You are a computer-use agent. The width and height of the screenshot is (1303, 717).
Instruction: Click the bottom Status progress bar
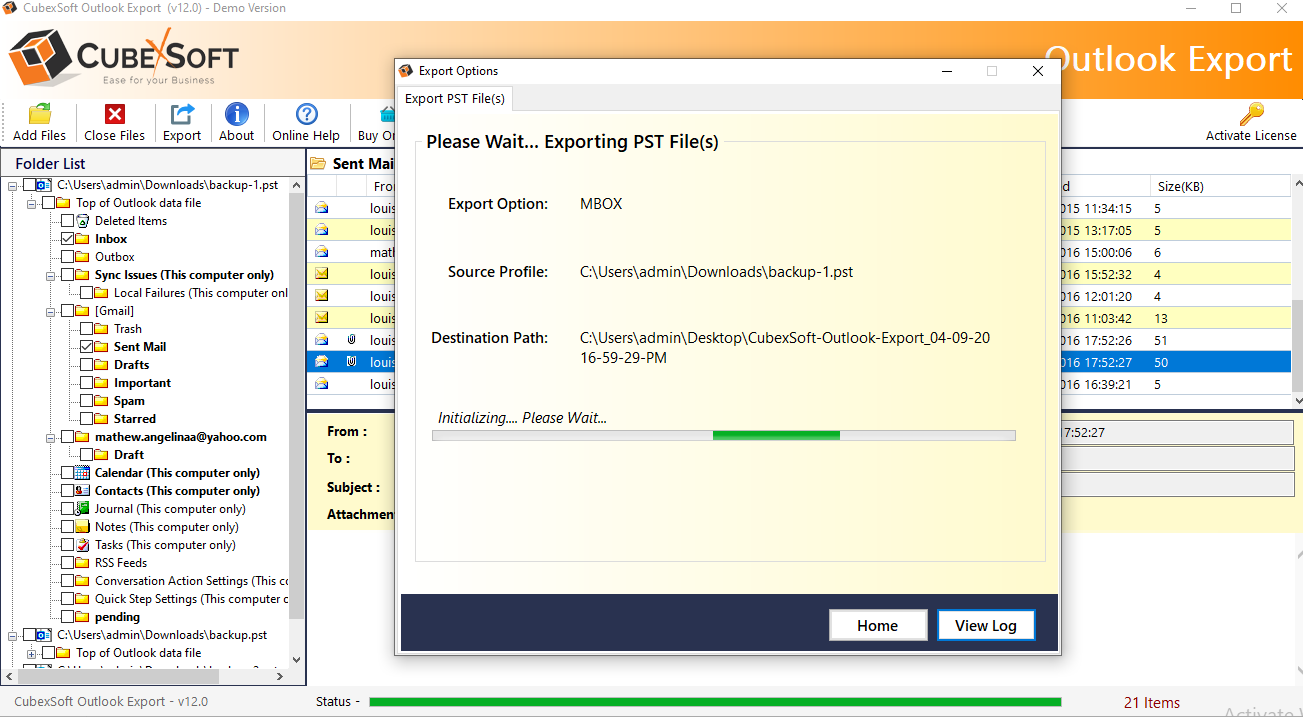(715, 702)
